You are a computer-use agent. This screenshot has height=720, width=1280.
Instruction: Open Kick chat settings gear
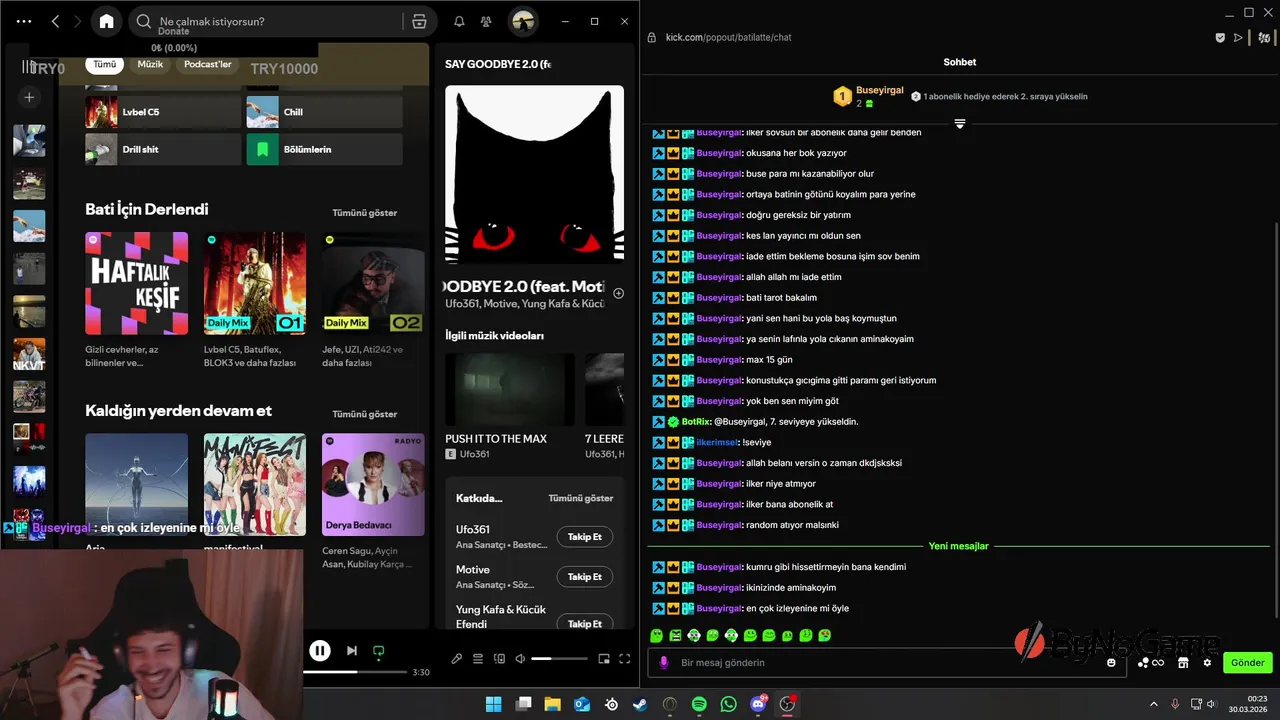coord(1207,663)
